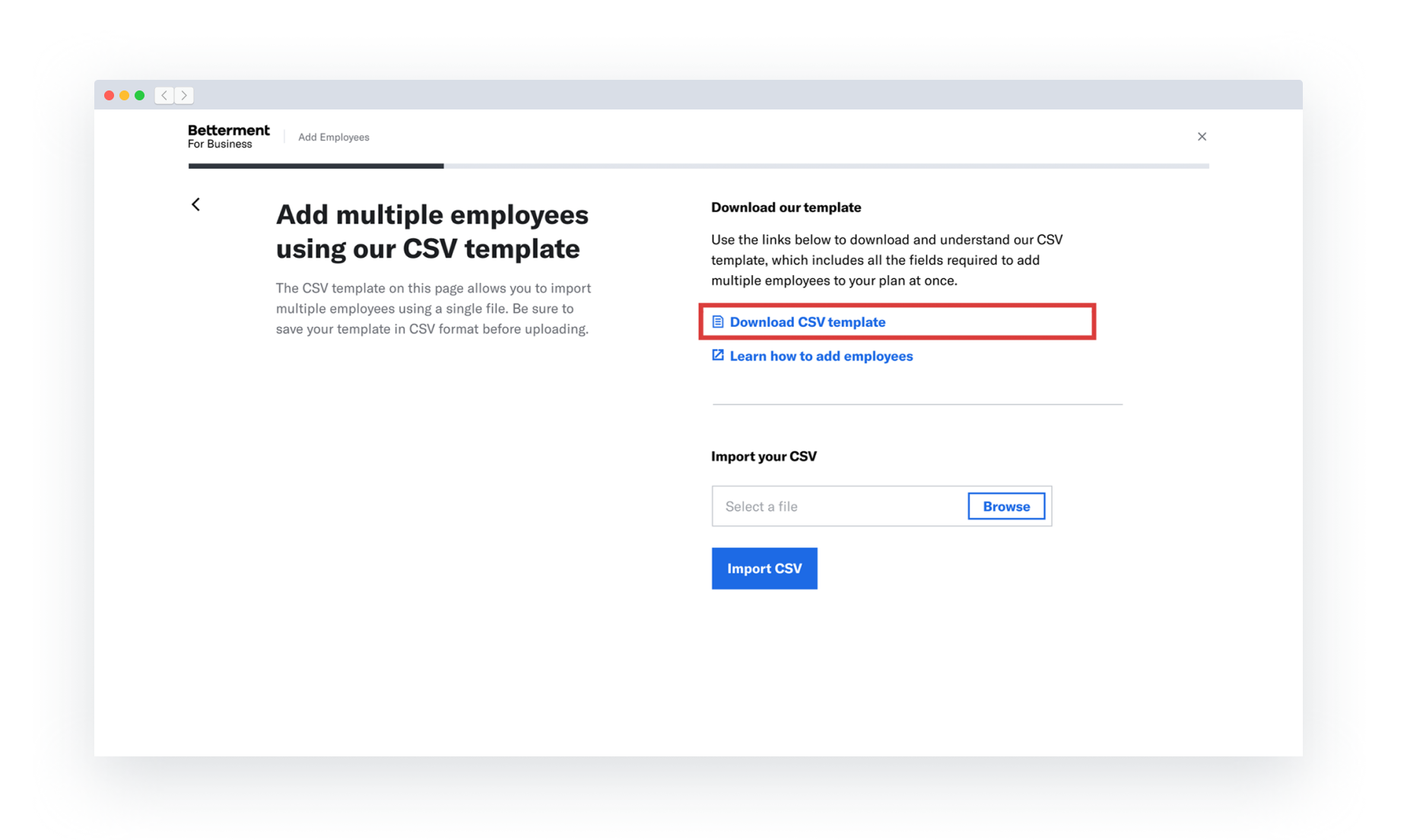
Task: Click the red traffic light window control
Action: point(108,95)
